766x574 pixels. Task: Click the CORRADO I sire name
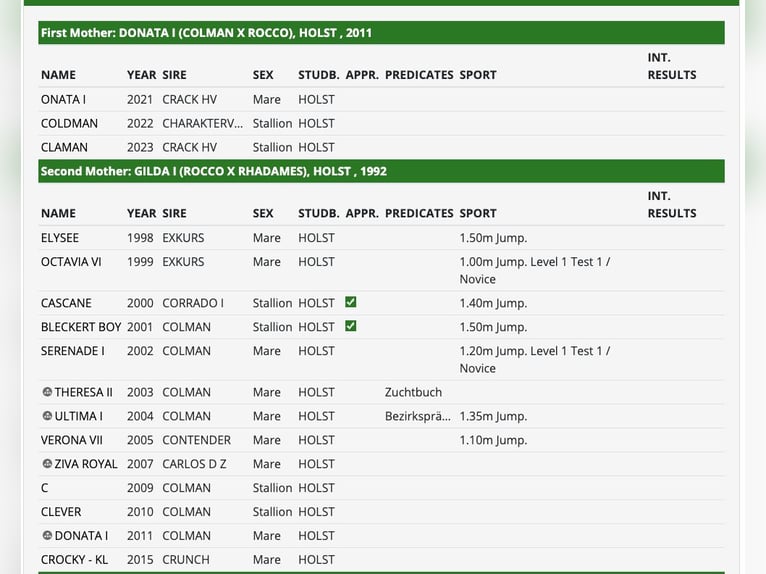click(193, 303)
